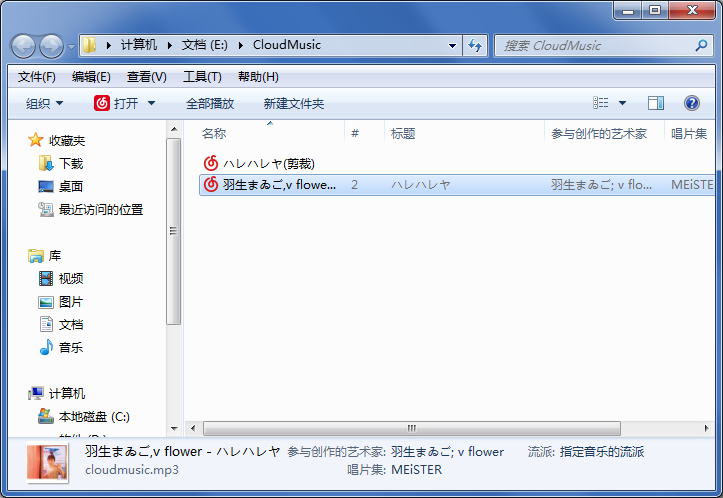
Task: Click the 全部播放 button
Action: 210,103
